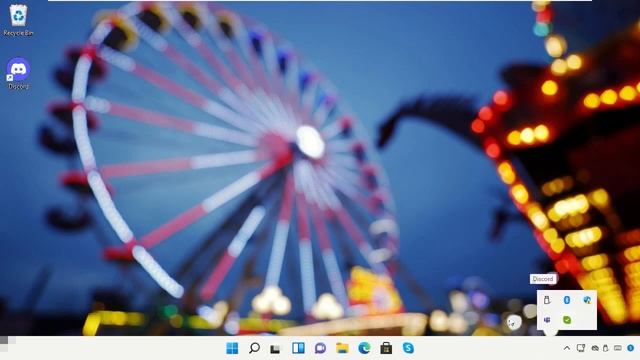Screen dimensions: 640x360
Task: Open Microsoft Store from taskbar
Action: click(386, 348)
